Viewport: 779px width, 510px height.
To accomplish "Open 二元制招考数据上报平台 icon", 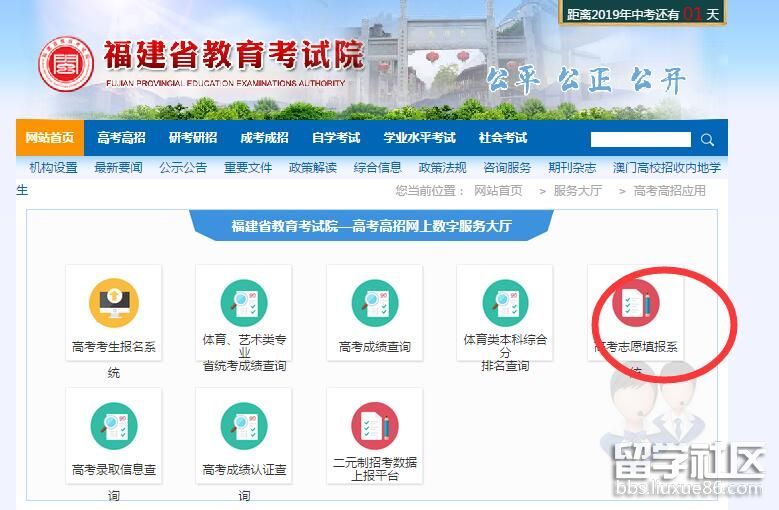I will [374, 426].
